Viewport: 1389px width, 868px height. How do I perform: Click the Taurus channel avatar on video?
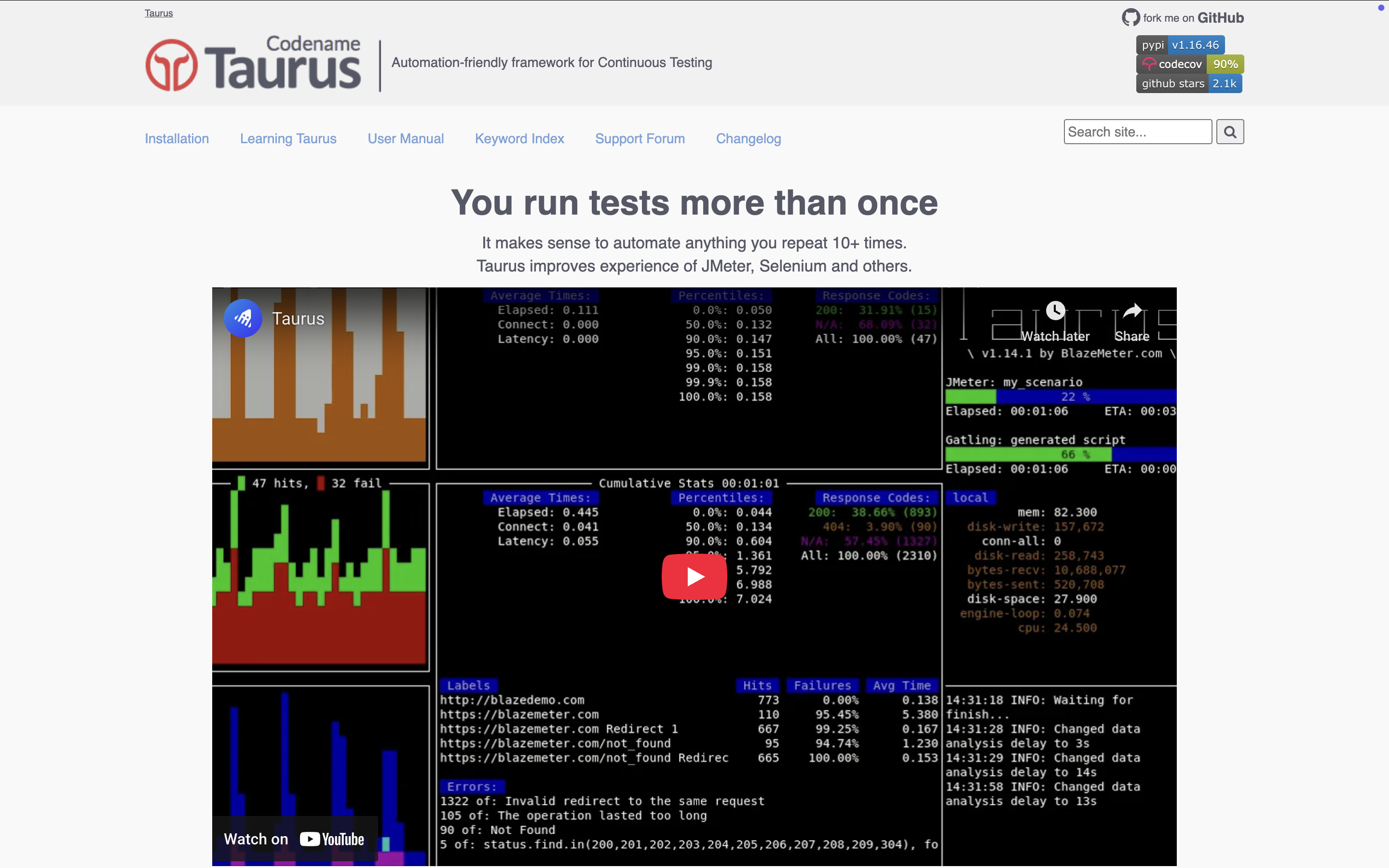243,317
